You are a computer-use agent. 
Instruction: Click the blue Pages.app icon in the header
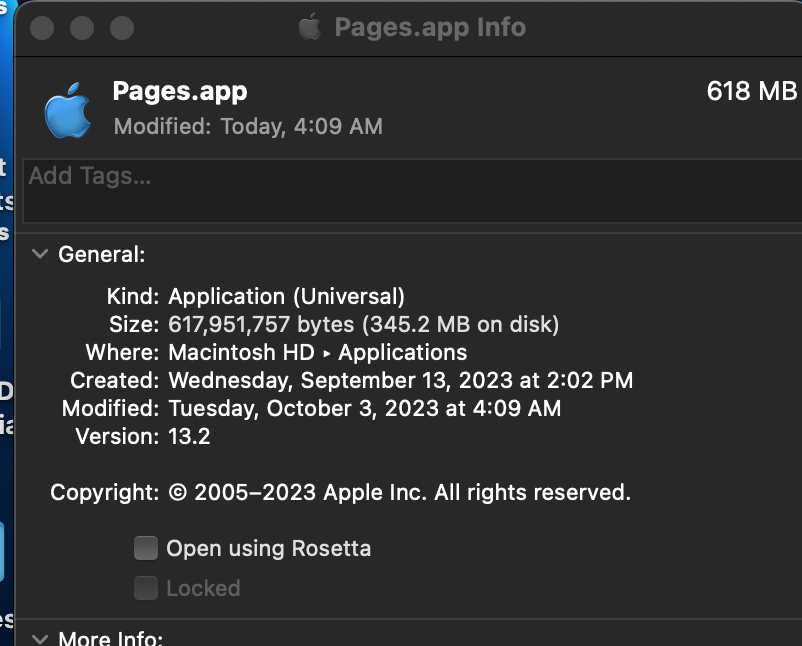(68, 109)
